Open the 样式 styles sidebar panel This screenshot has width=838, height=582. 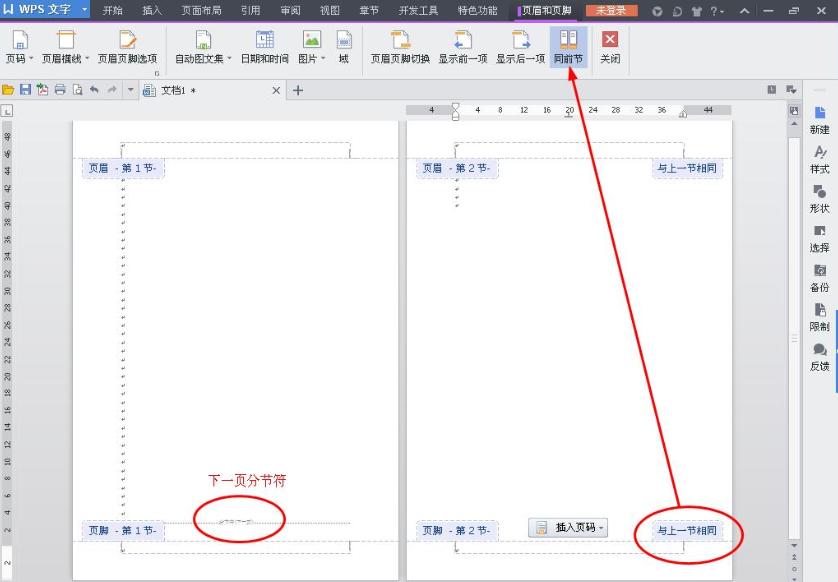click(x=819, y=159)
